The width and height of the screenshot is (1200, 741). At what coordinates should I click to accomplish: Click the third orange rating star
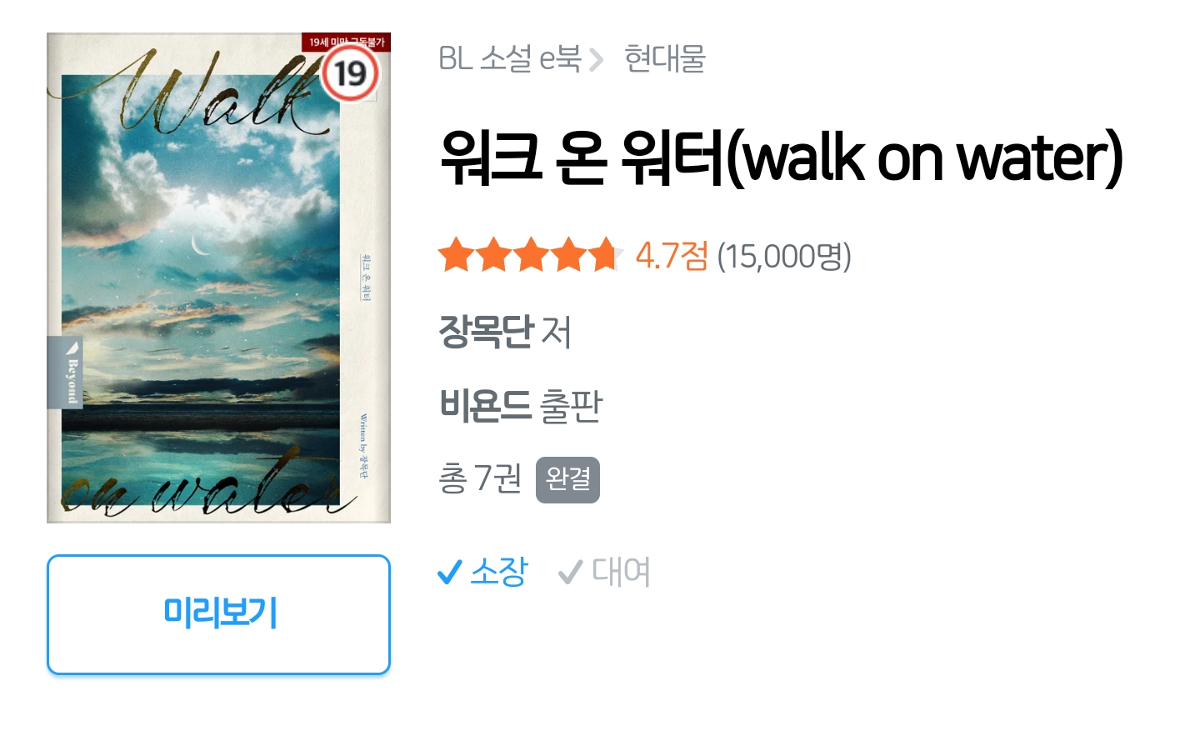pos(530,256)
